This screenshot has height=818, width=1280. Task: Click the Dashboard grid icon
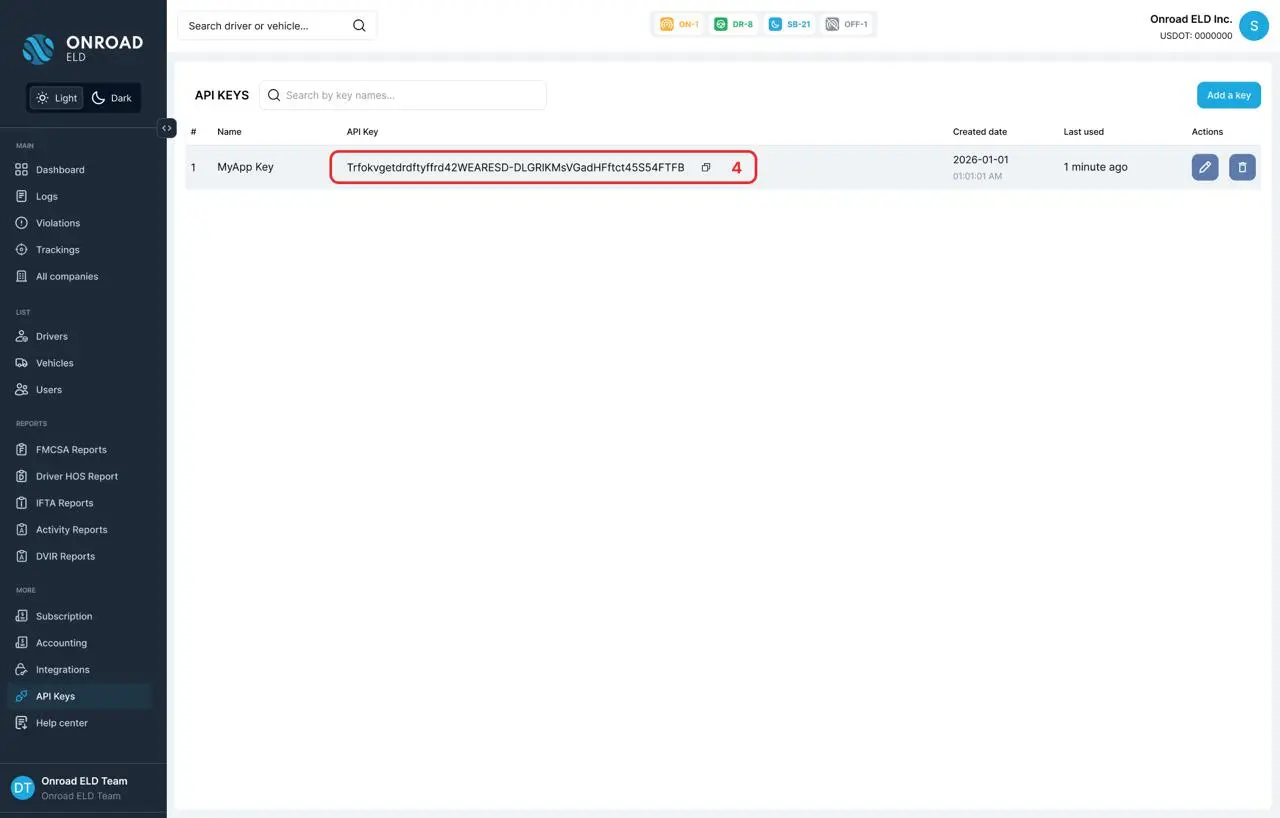click(x=21, y=170)
